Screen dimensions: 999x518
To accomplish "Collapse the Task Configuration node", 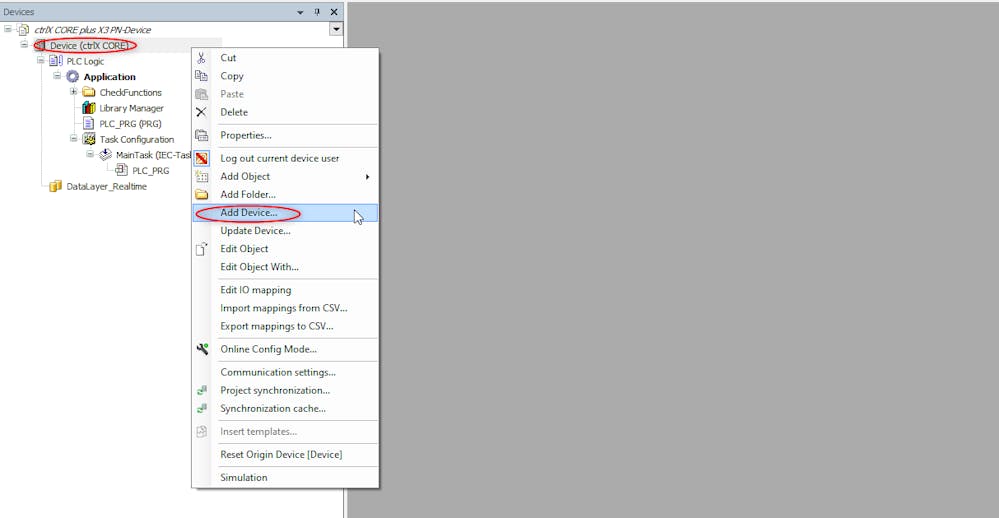I will point(74,138).
